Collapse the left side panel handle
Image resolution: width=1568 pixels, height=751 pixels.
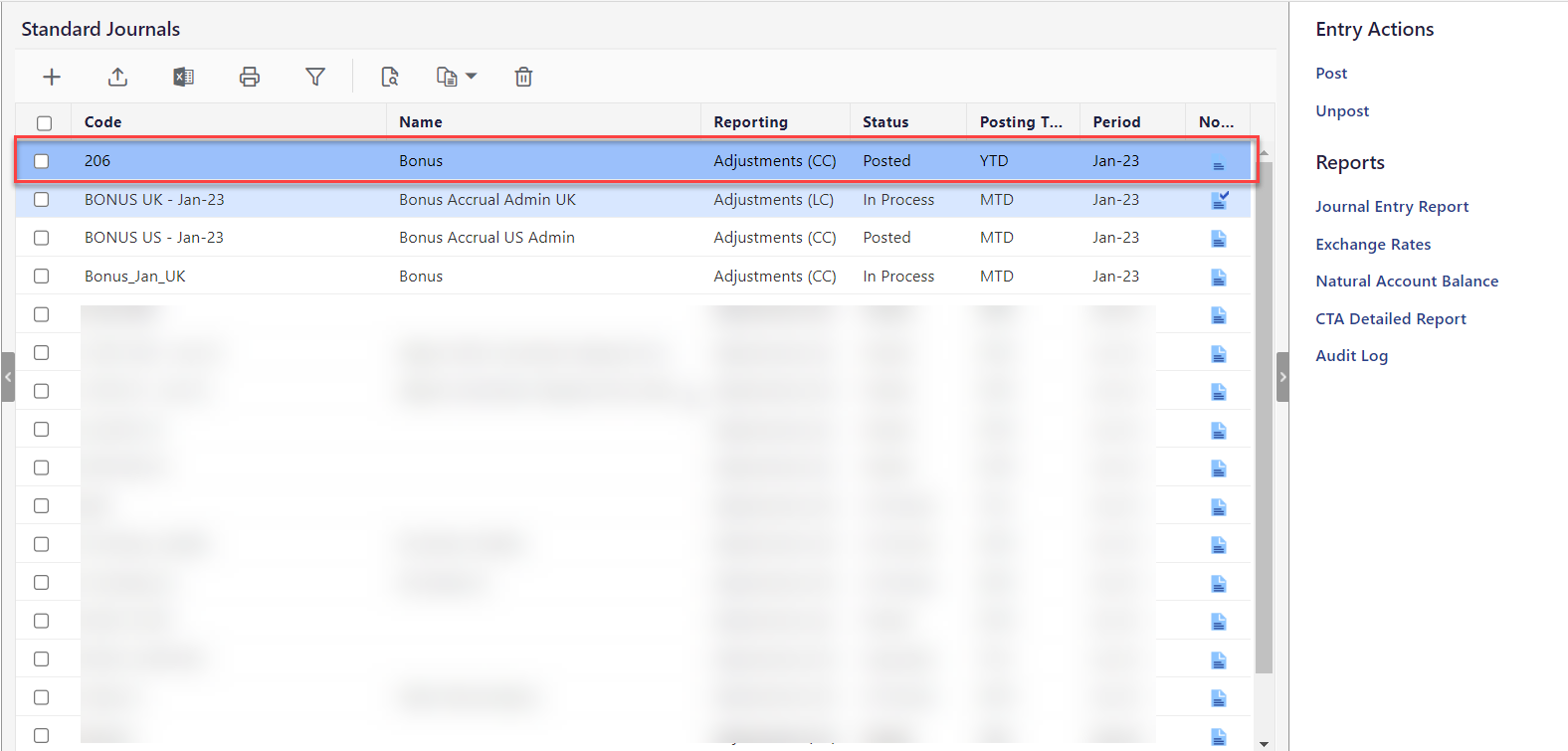click(8, 377)
